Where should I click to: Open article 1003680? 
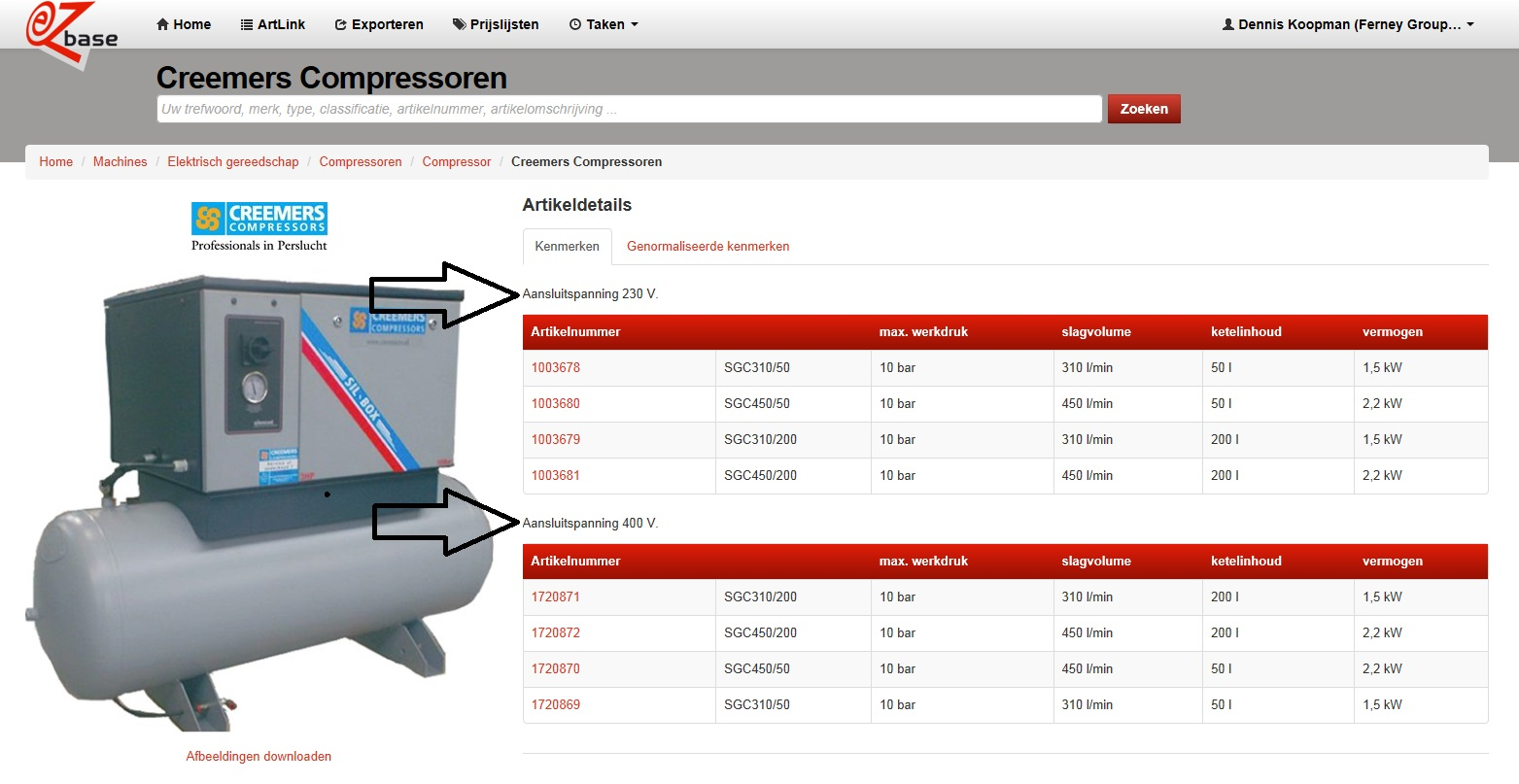pyautogui.click(x=556, y=403)
